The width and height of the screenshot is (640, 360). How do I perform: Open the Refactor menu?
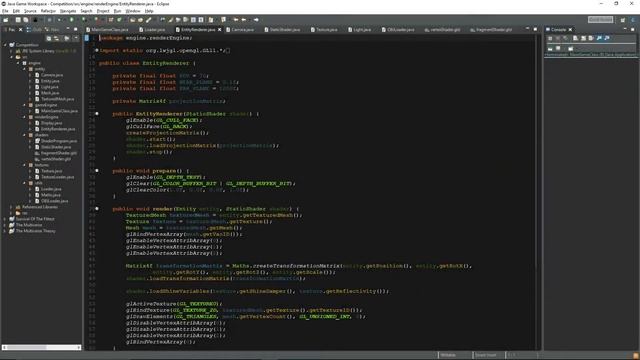coord(48,11)
